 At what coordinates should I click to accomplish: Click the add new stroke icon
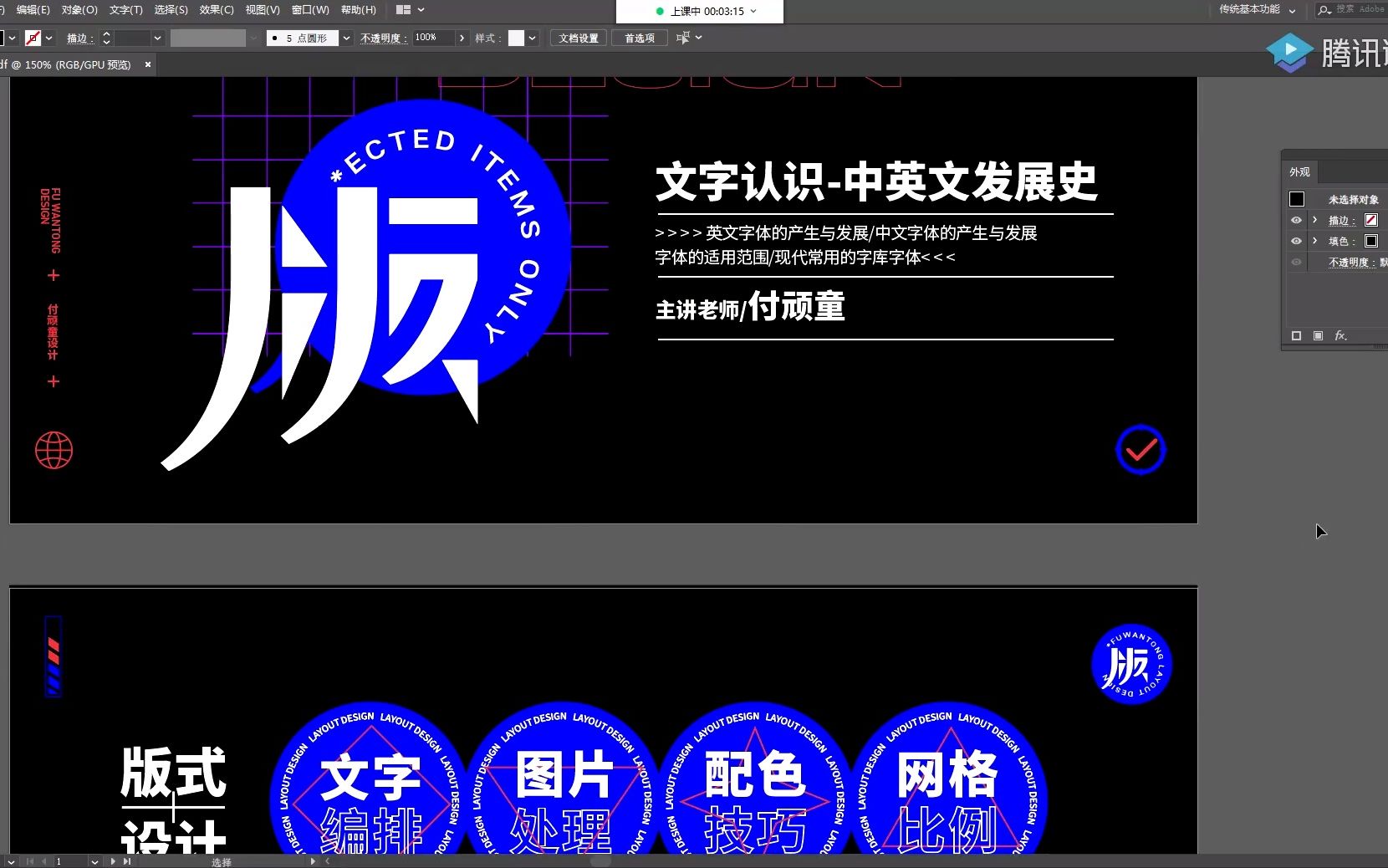1296,335
